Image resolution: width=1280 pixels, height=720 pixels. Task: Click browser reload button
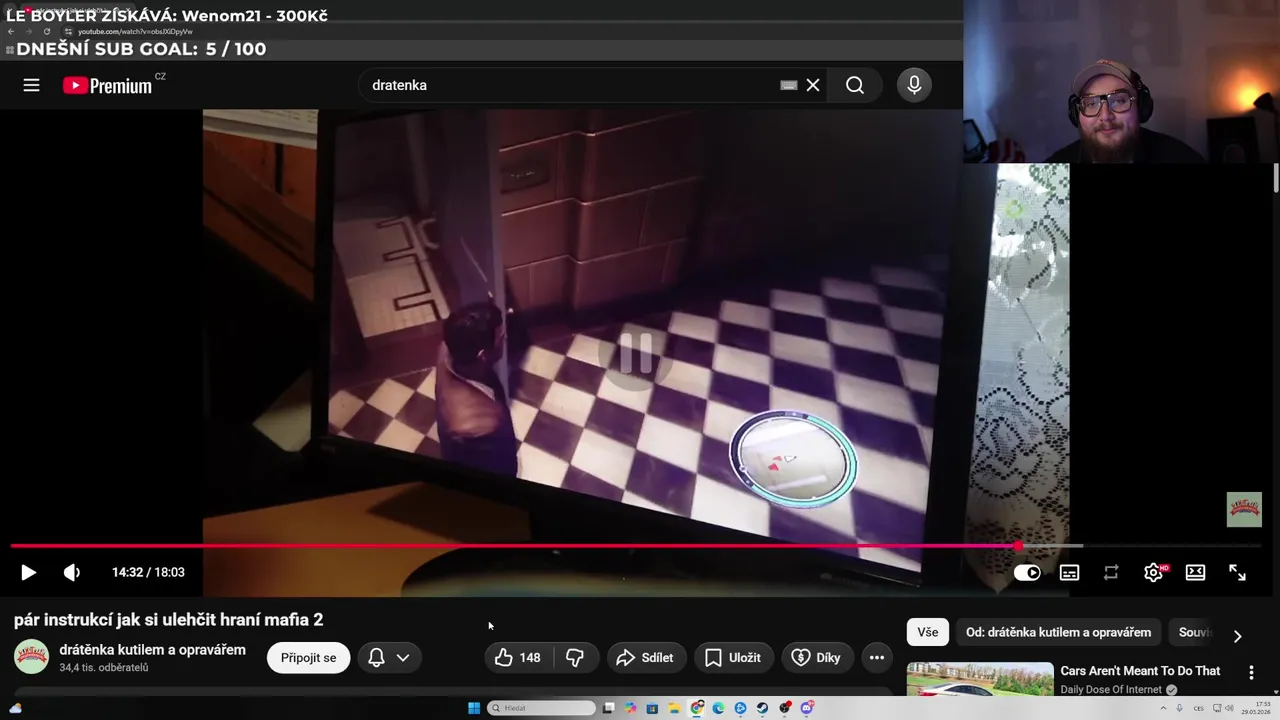click(x=46, y=31)
